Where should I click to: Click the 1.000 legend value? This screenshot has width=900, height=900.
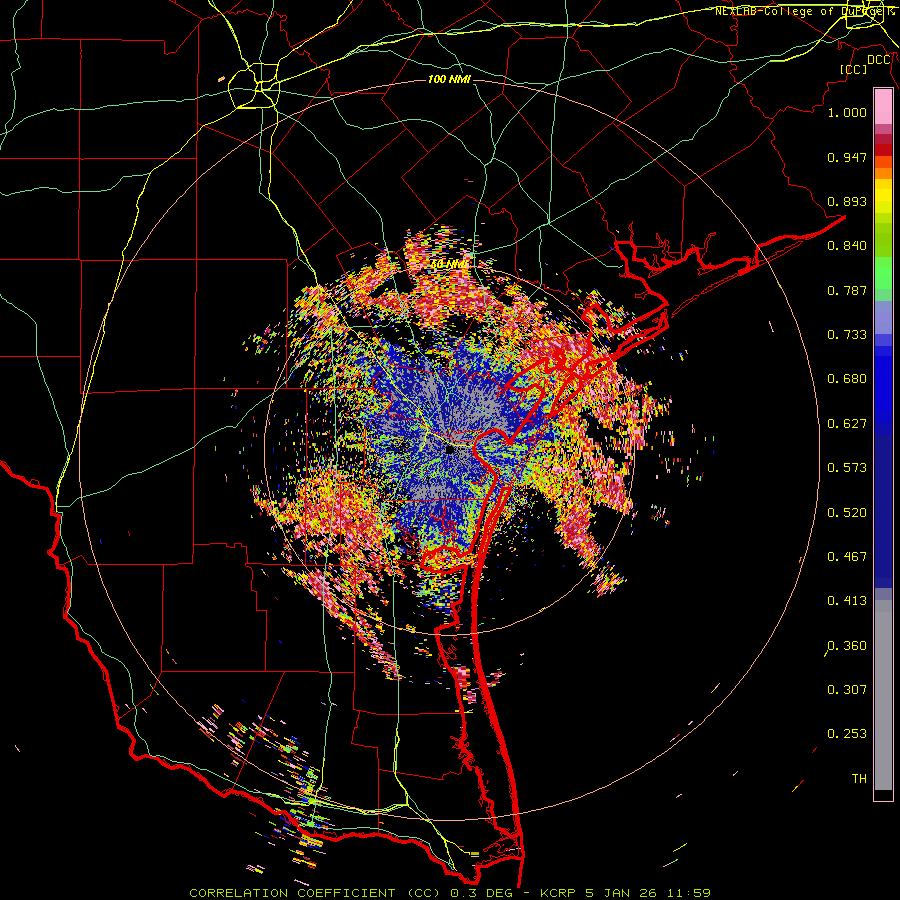pyautogui.click(x=847, y=112)
